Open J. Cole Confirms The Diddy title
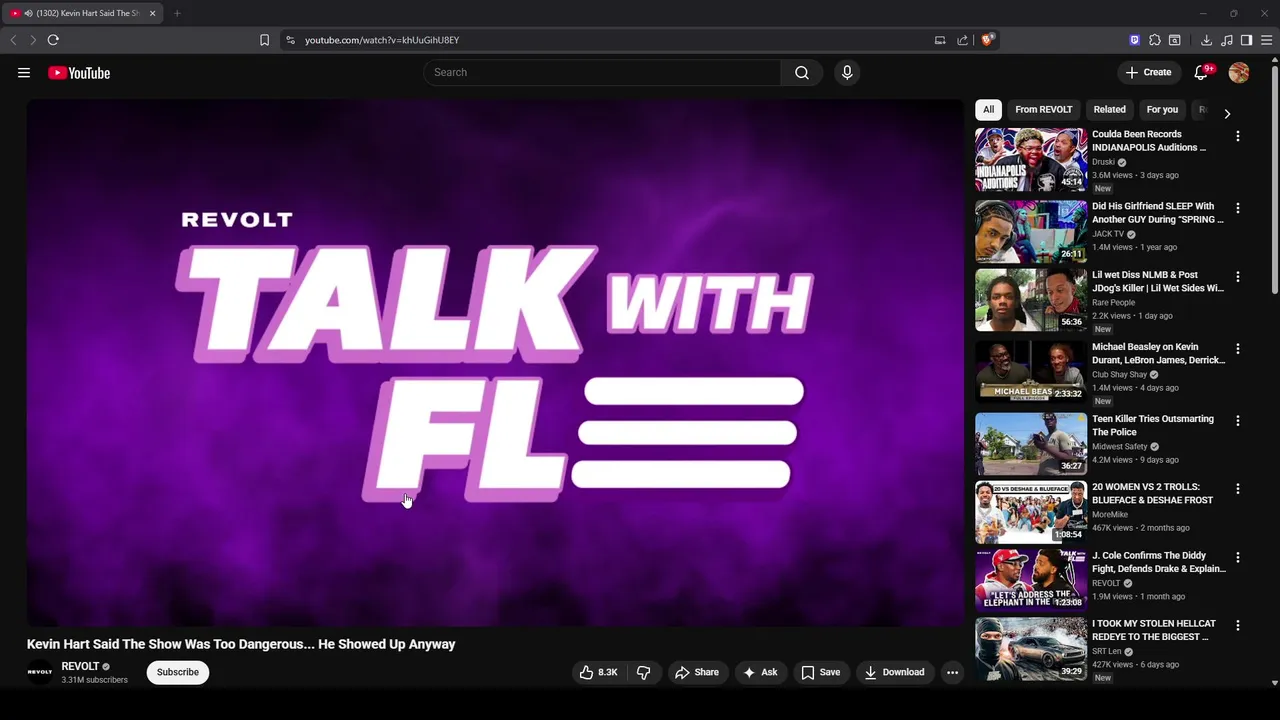Screen dimensions: 1280x720 tap(1159, 562)
